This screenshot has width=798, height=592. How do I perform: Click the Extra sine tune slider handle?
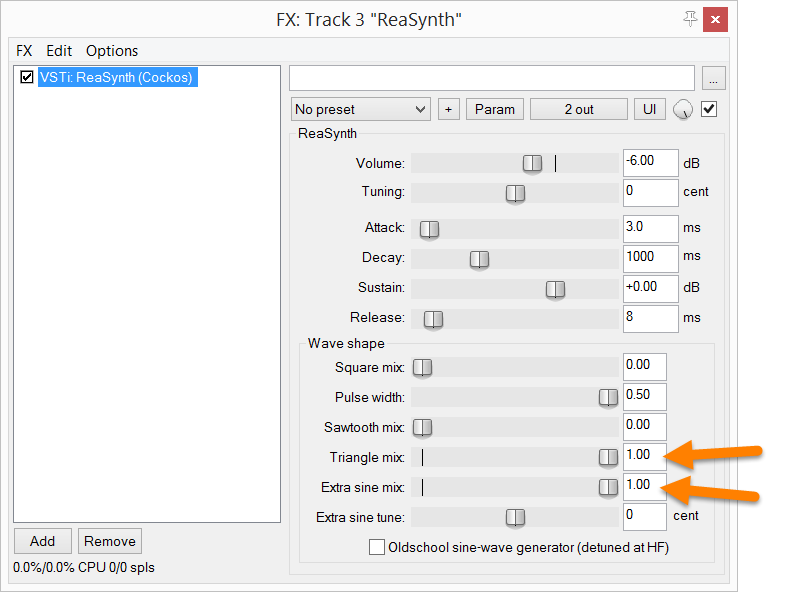click(515, 518)
